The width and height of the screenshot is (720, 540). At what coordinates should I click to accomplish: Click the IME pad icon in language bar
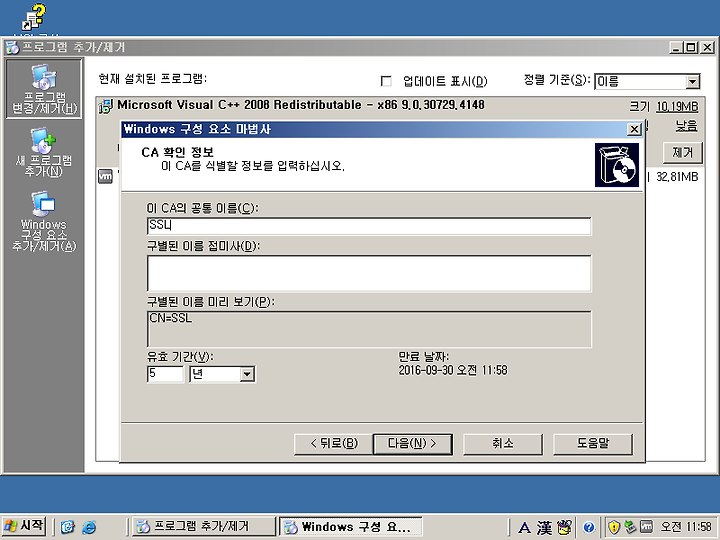pos(564,527)
